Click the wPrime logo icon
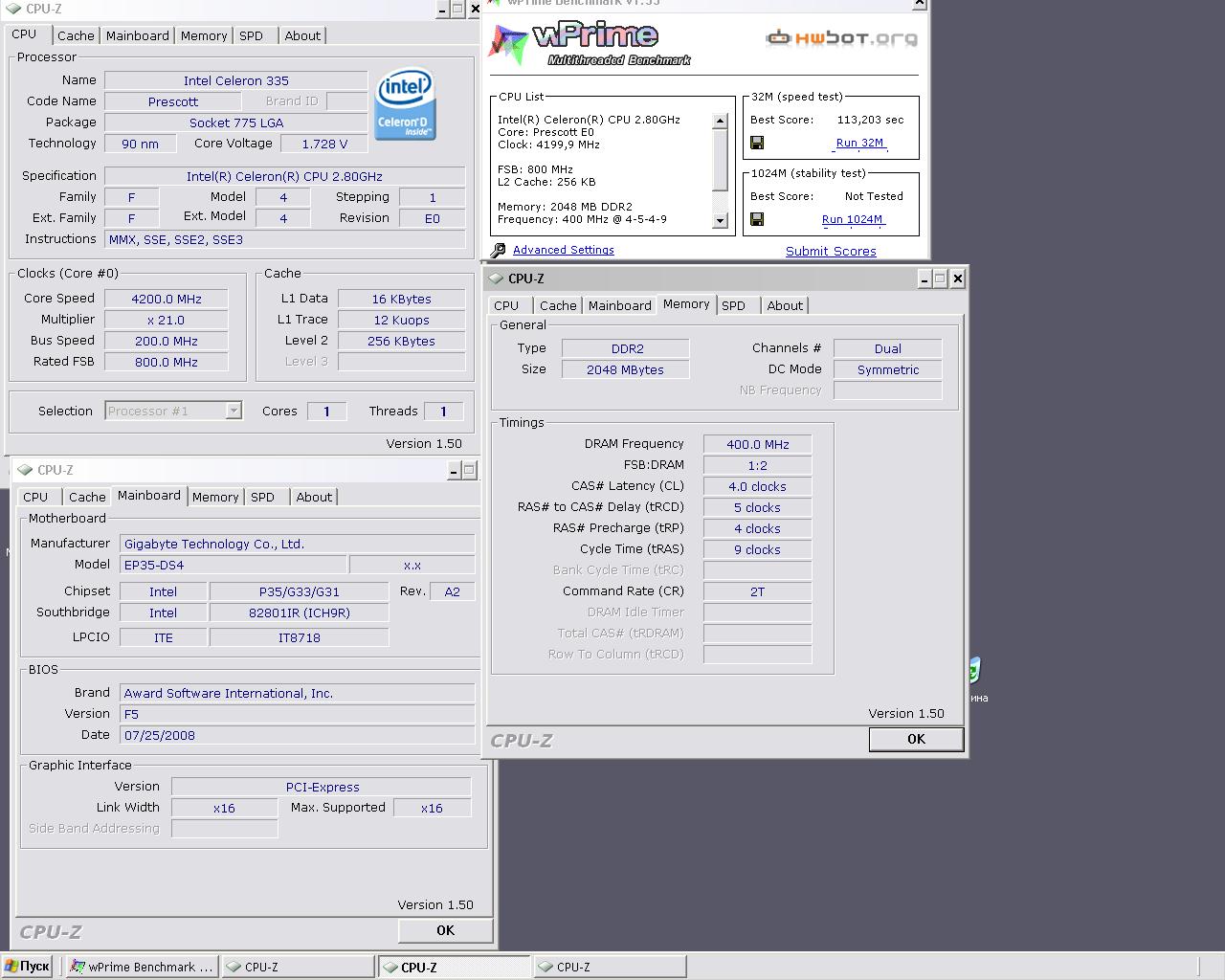 tap(508, 44)
